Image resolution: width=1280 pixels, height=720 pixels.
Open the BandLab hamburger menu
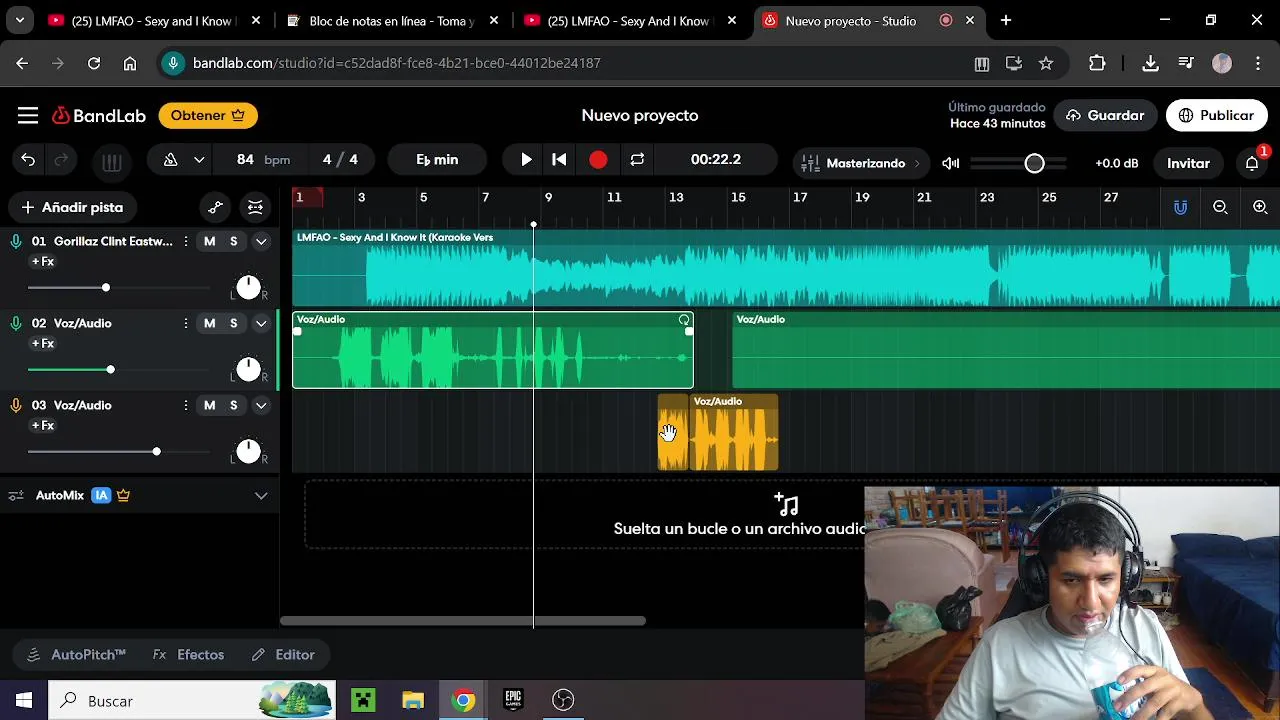(28, 116)
